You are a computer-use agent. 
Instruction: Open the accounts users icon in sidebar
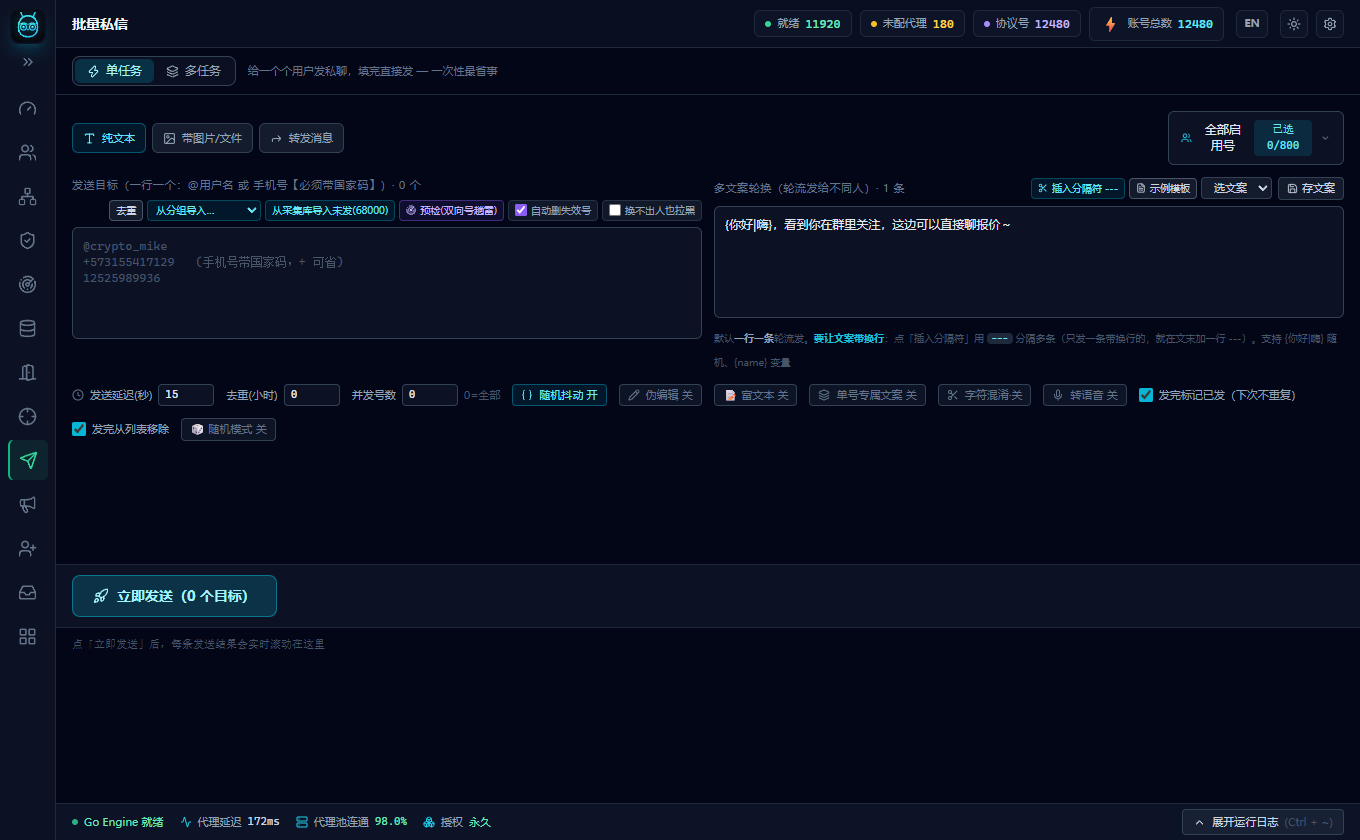28,153
